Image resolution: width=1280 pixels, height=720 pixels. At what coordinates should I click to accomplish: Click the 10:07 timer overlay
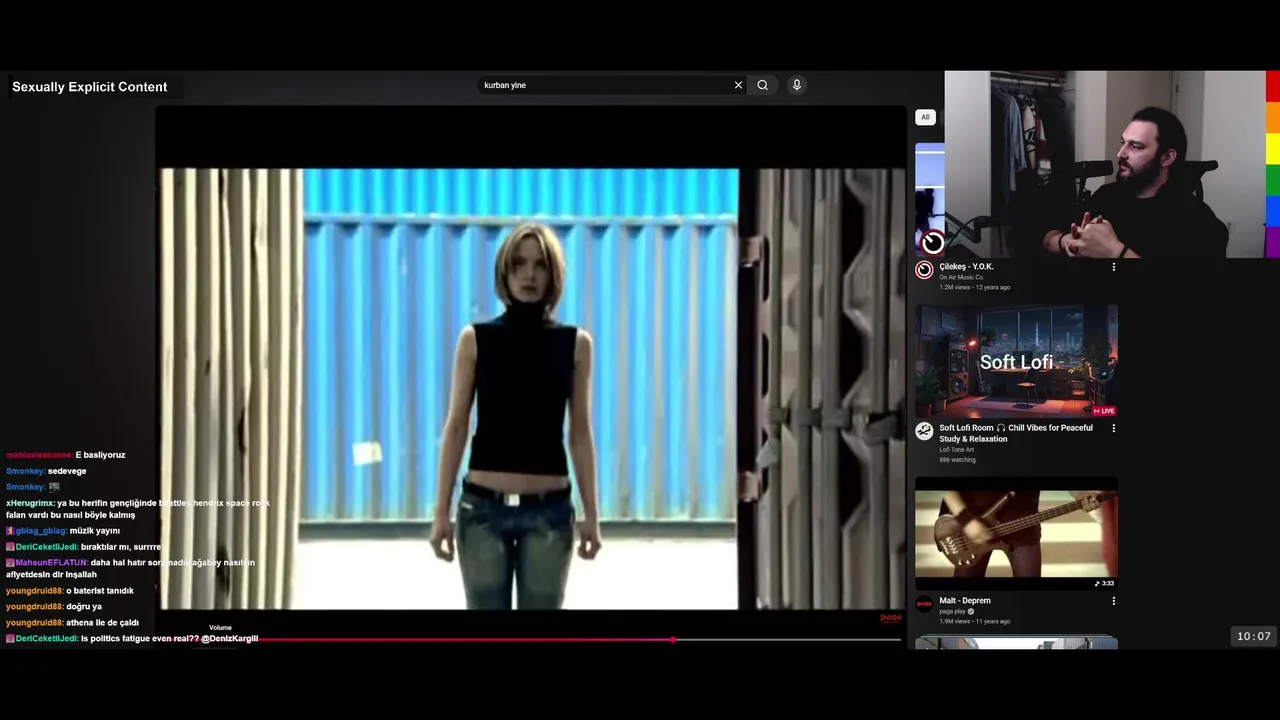1254,636
